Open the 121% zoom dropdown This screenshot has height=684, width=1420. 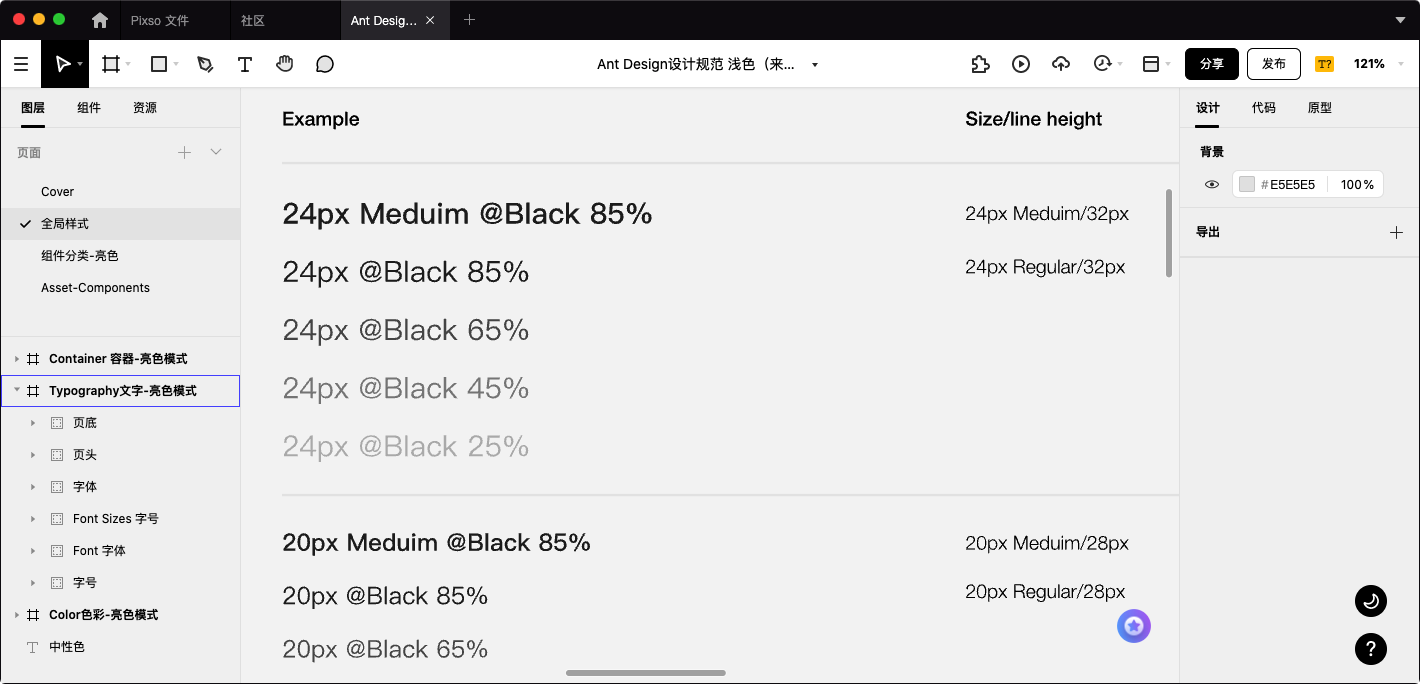tap(1375, 64)
